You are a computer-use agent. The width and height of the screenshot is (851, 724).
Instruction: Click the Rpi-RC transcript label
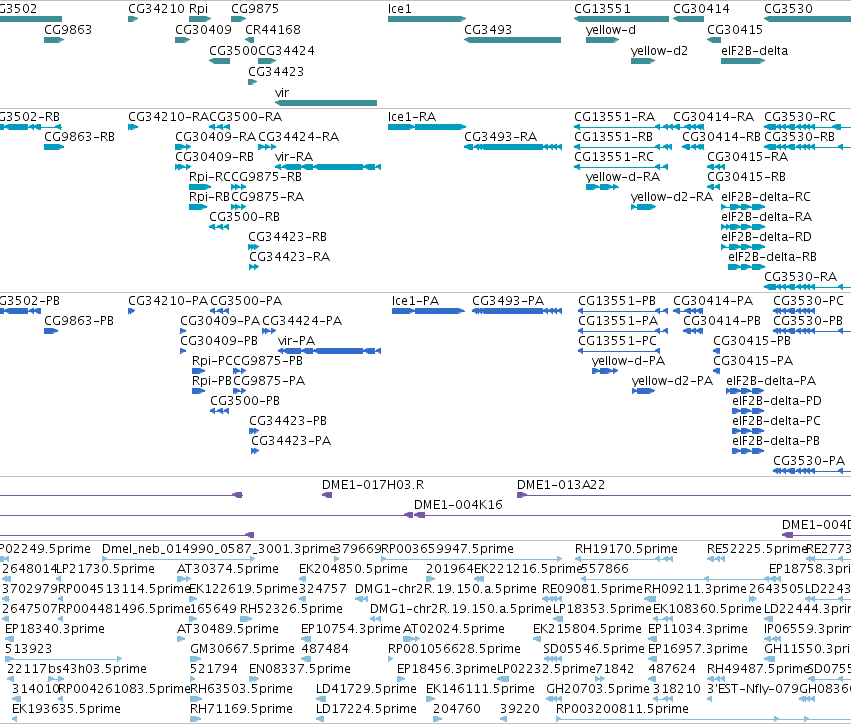(209, 177)
